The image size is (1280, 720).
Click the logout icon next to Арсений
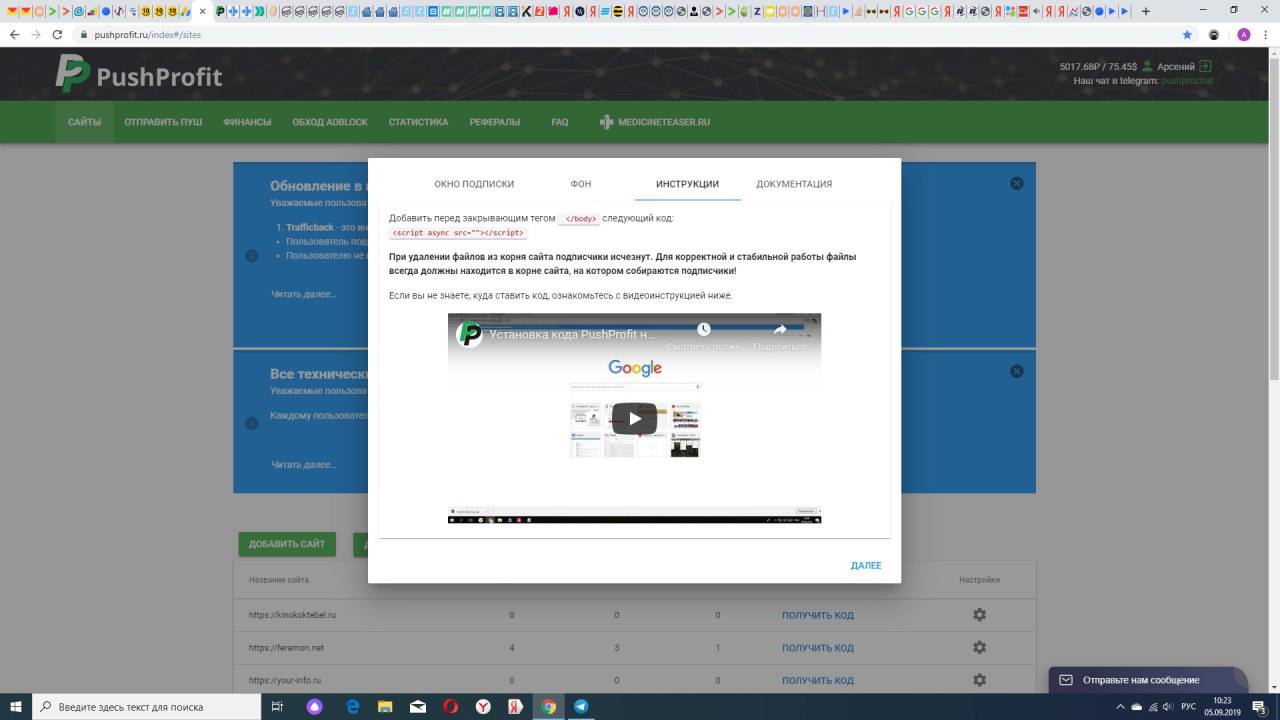[x=1205, y=67]
